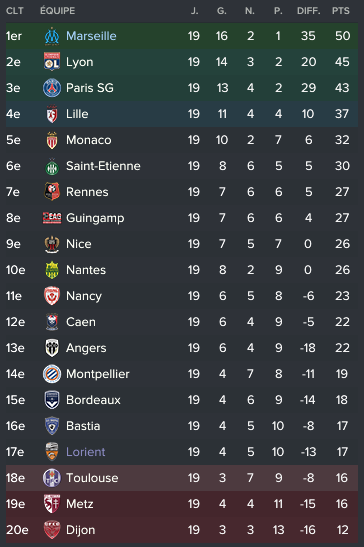The height and width of the screenshot is (547, 364).
Task: Click the Dijon red club crest
Action: 52,530
